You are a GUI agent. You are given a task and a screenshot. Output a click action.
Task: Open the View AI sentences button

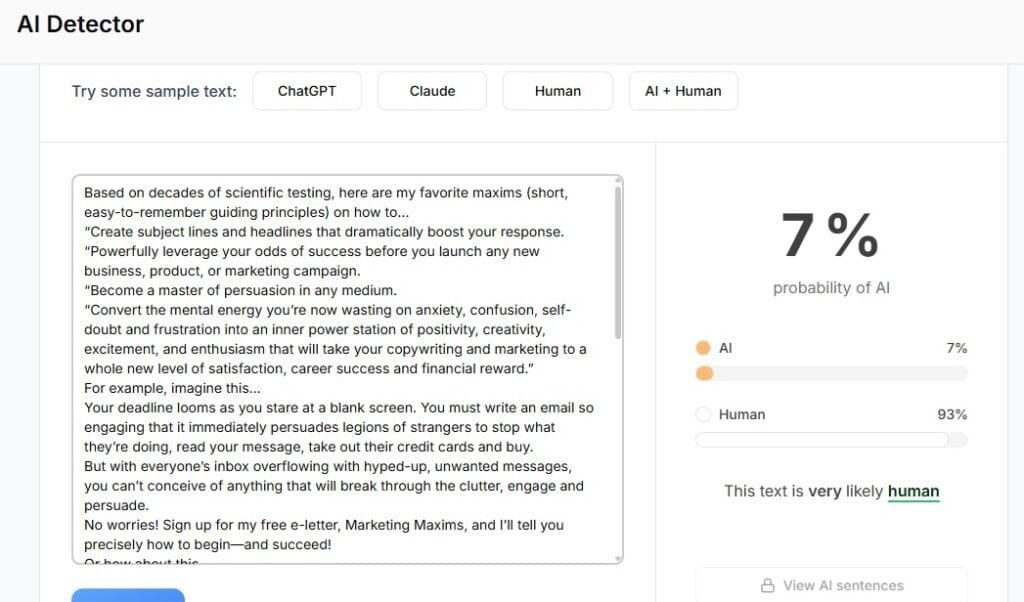point(831,586)
